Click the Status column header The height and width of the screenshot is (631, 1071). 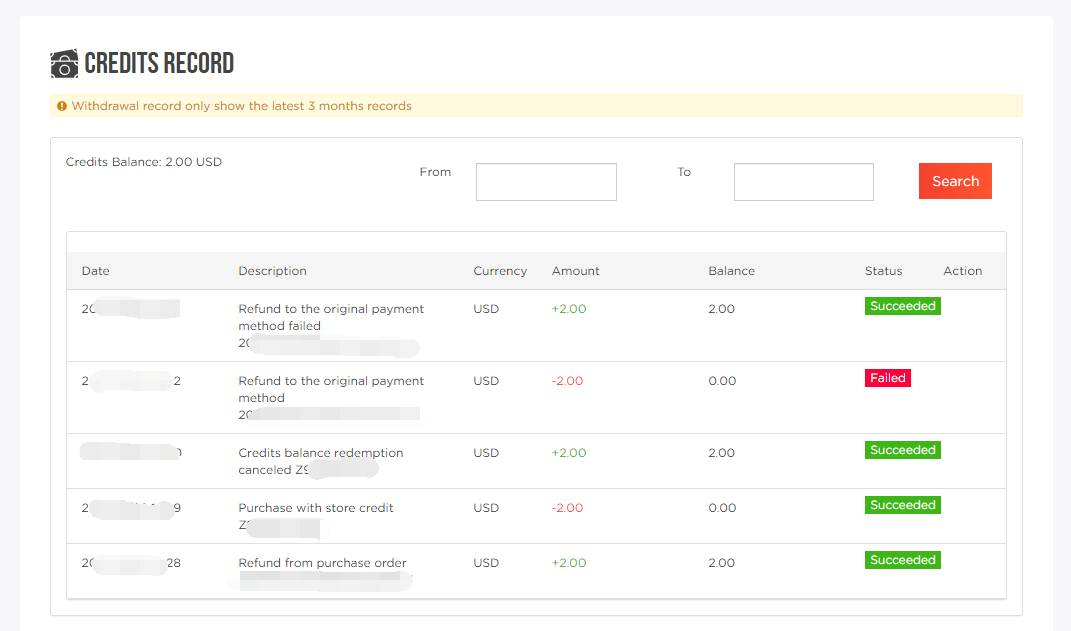883,271
